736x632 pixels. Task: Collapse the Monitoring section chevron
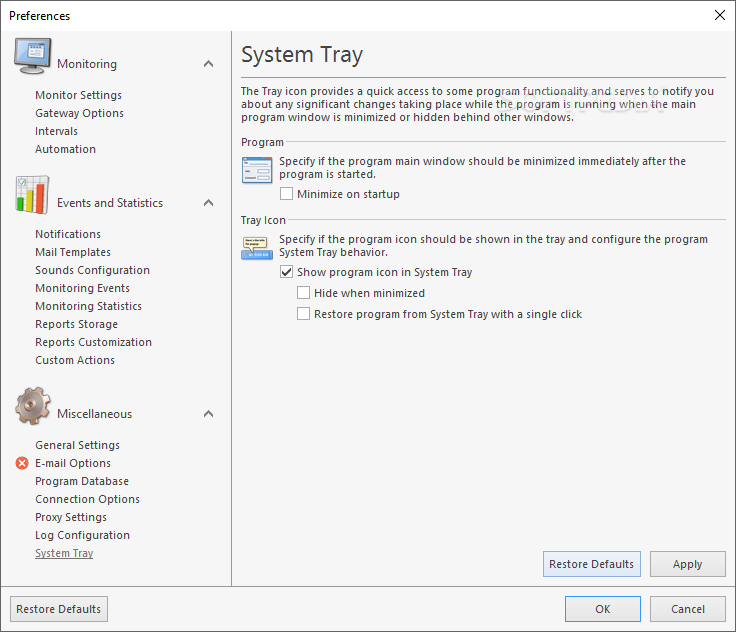(x=208, y=64)
